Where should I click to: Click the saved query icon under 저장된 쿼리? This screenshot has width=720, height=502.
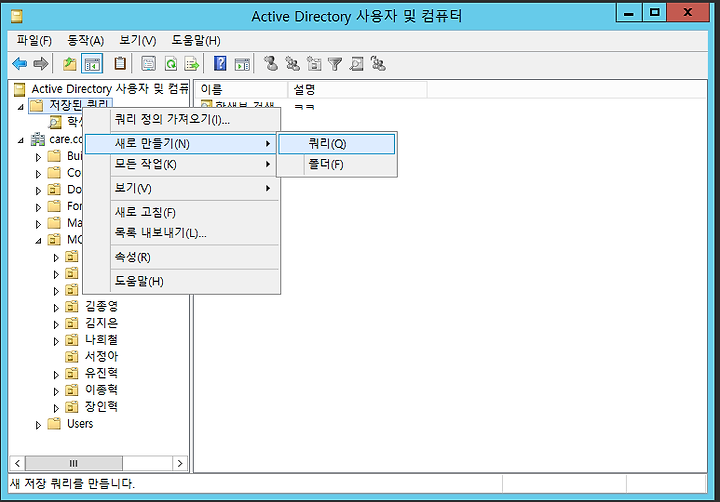[x=55, y=122]
